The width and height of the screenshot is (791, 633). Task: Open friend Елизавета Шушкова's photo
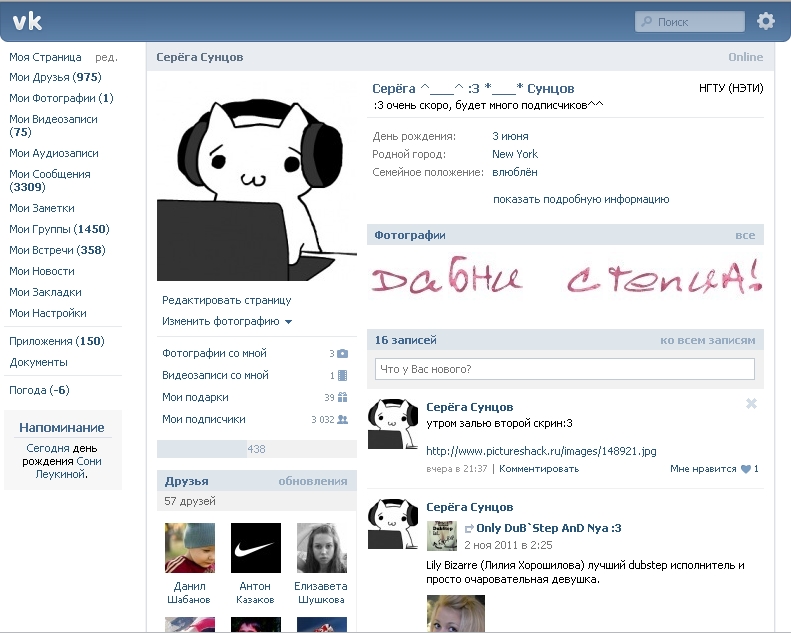coord(322,548)
